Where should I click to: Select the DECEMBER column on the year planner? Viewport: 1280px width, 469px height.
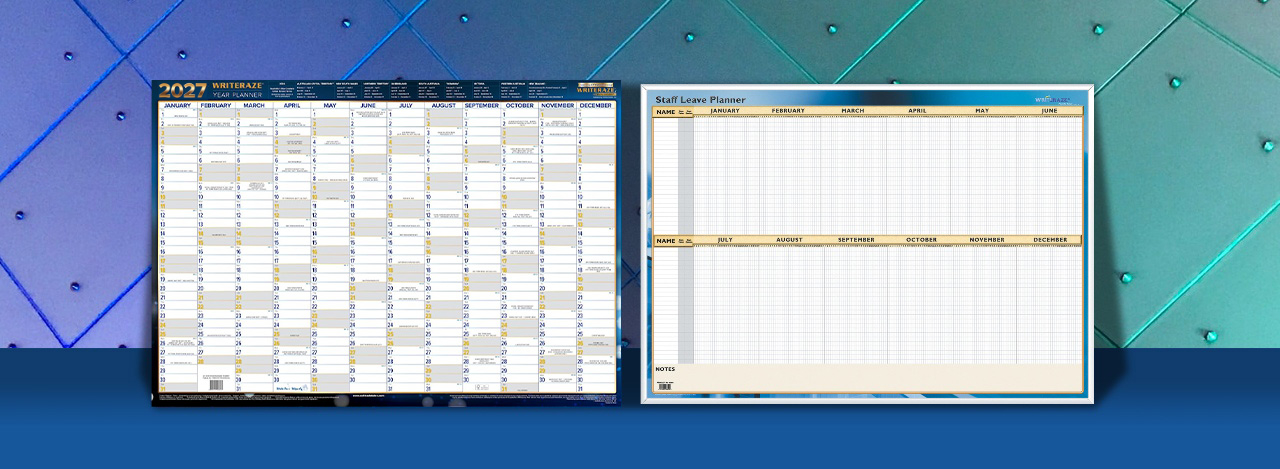[x=596, y=247]
